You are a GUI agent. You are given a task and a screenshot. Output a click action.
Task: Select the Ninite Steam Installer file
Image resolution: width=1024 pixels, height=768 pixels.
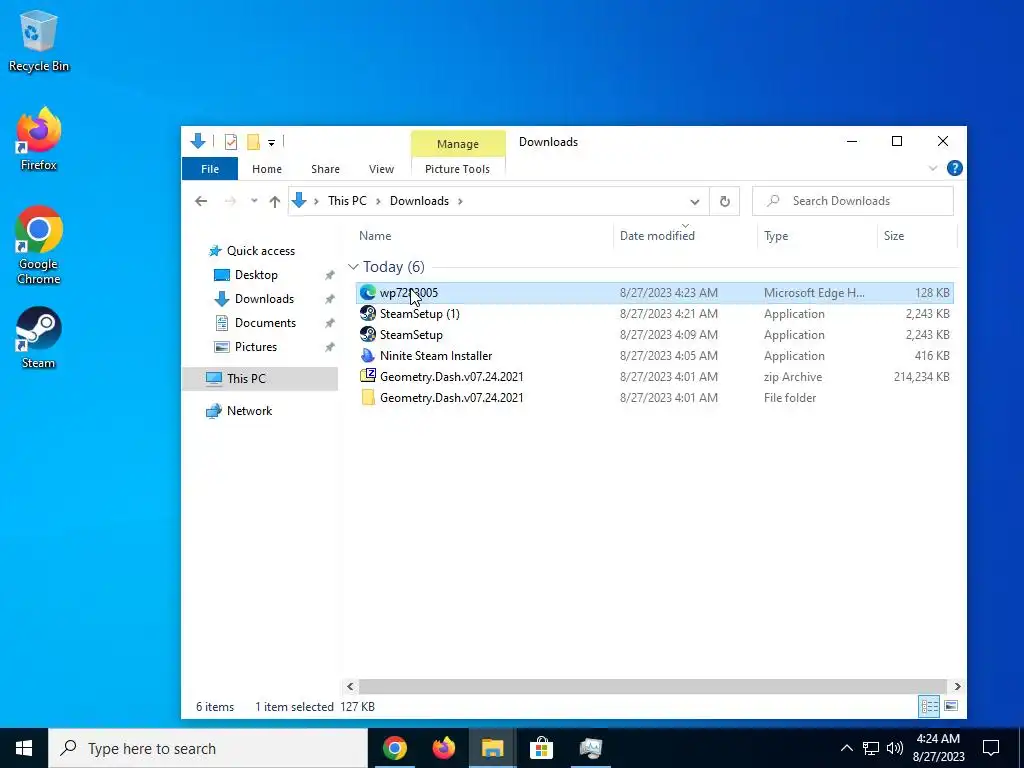(x=654, y=355)
